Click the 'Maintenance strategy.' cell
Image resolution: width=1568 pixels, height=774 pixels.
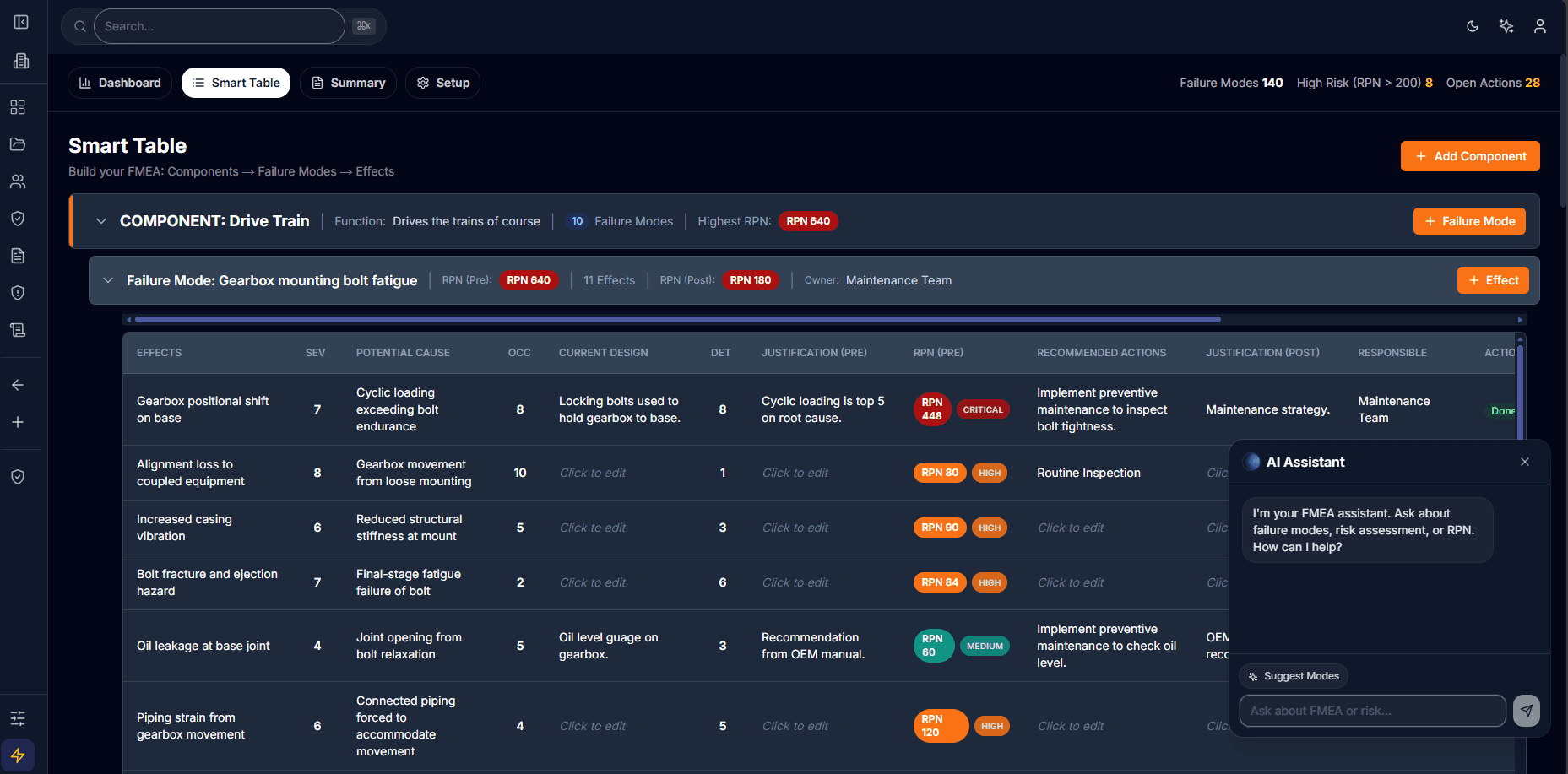[x=1267, y=409]
